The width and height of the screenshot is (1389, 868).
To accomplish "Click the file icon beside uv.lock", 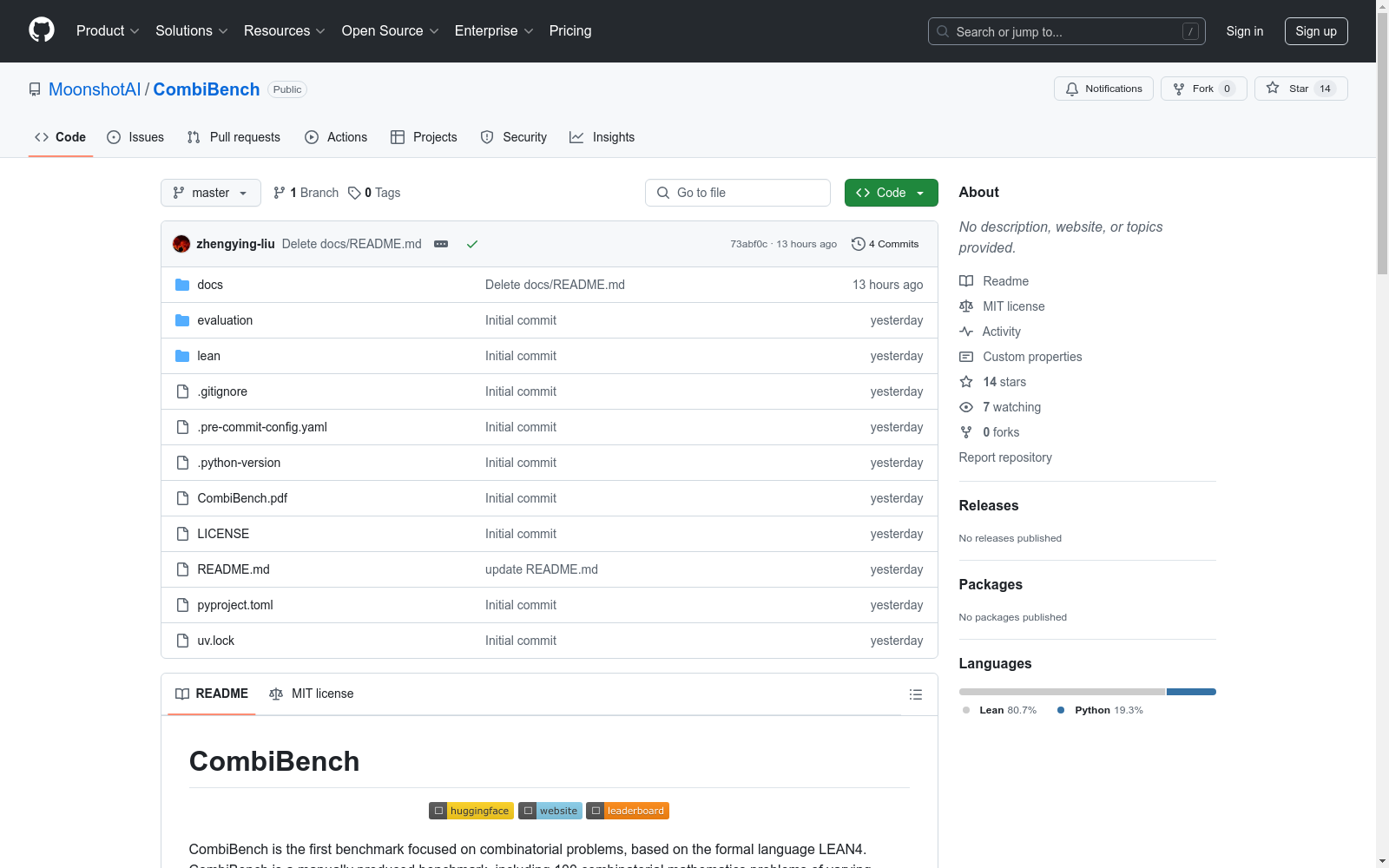I will pos(182,641).
